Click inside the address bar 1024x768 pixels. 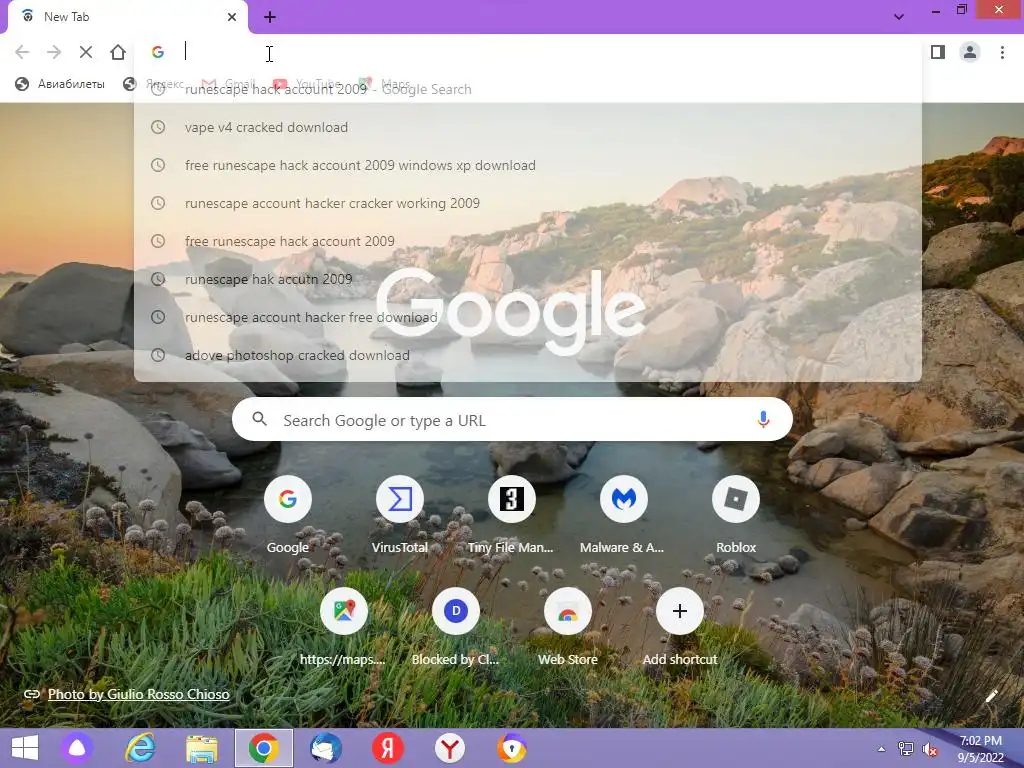click(528, 52)
